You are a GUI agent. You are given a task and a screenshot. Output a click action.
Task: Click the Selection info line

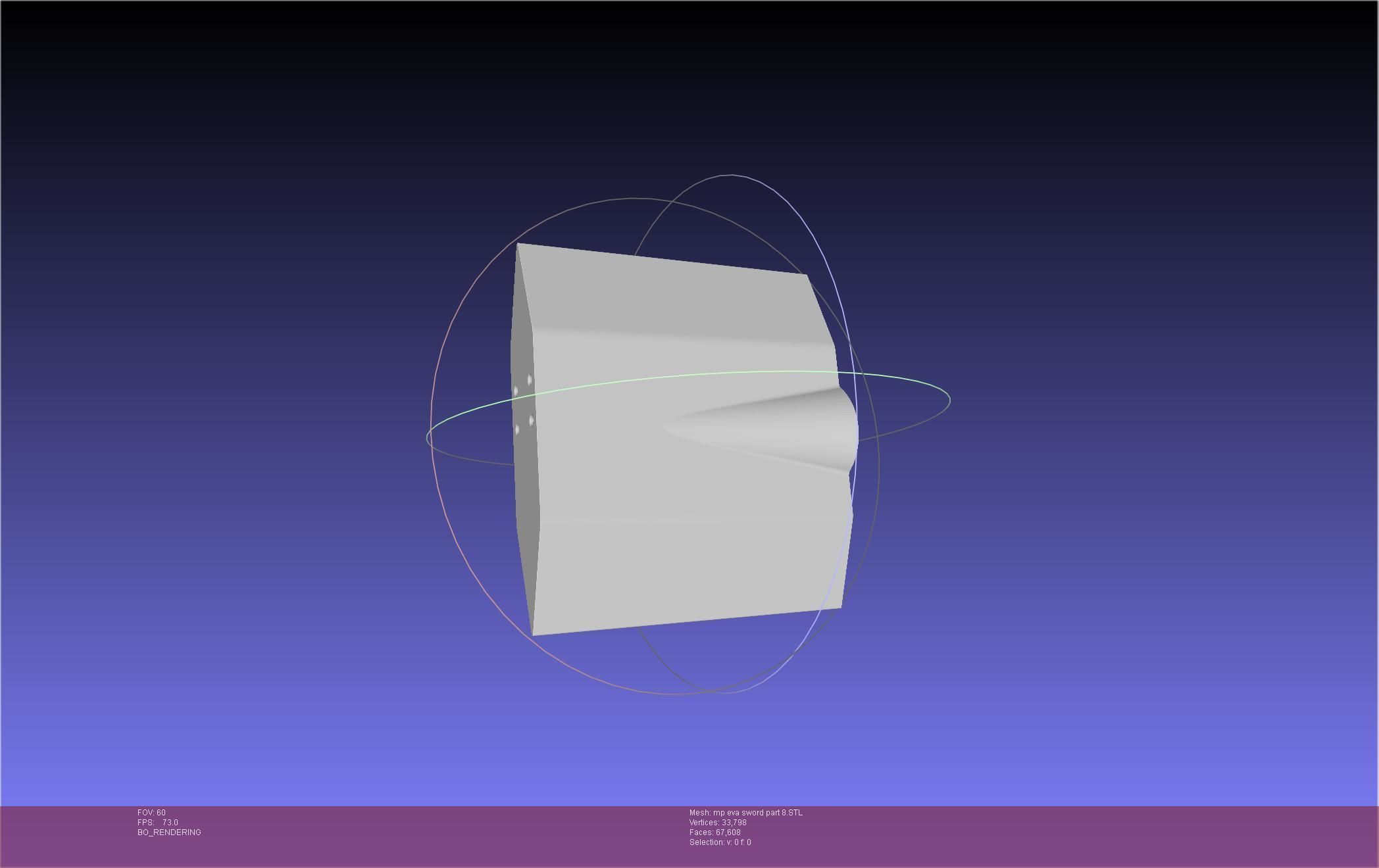point(720,842)
